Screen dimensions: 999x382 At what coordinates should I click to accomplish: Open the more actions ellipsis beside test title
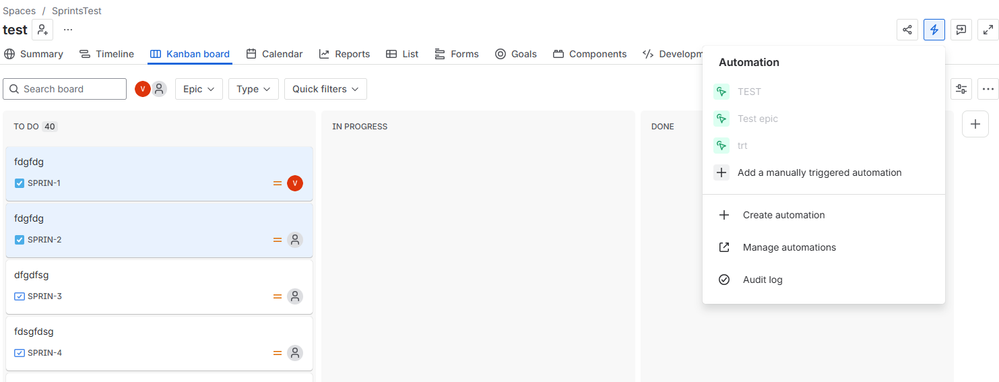click(68, 29)
